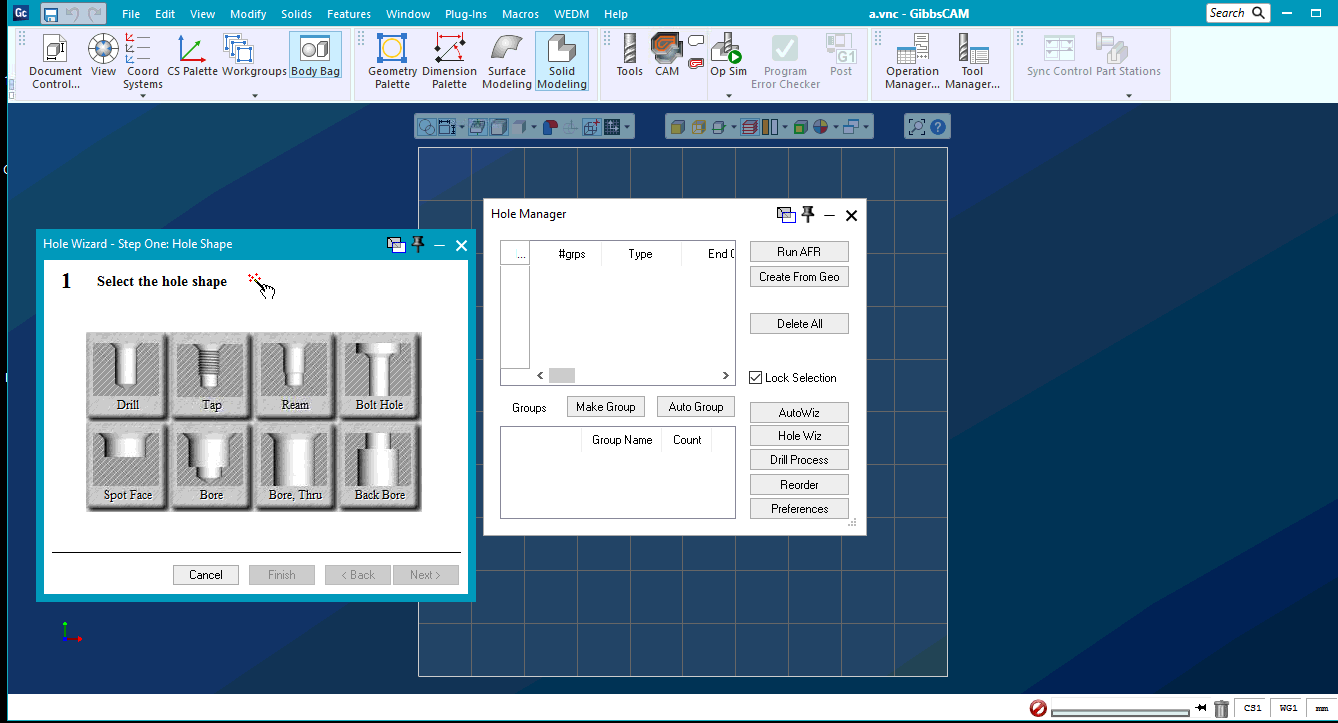Pin the Hole Manager dialog

tap(808, 215)
